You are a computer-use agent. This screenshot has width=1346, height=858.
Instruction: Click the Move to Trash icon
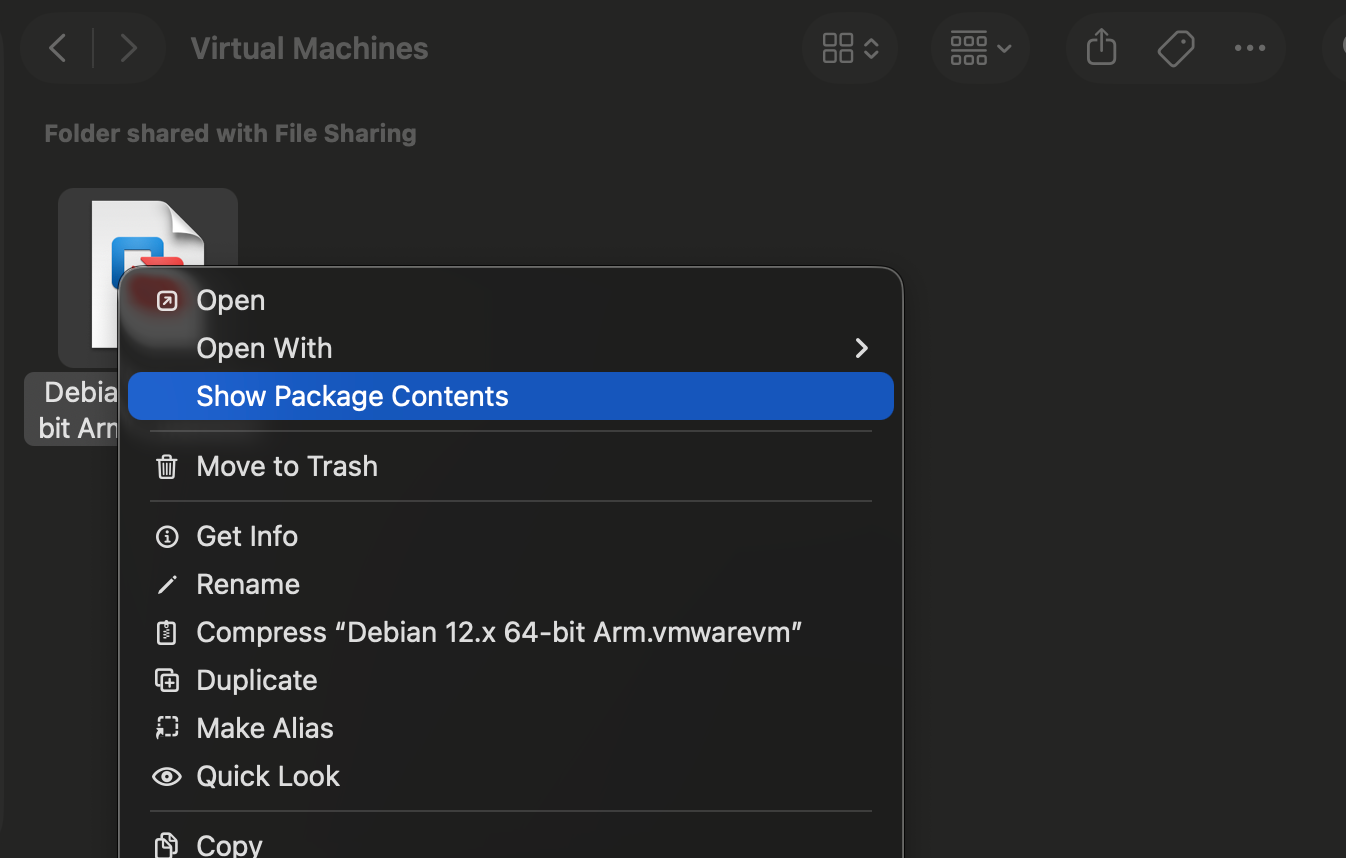[x=167, y=466]
